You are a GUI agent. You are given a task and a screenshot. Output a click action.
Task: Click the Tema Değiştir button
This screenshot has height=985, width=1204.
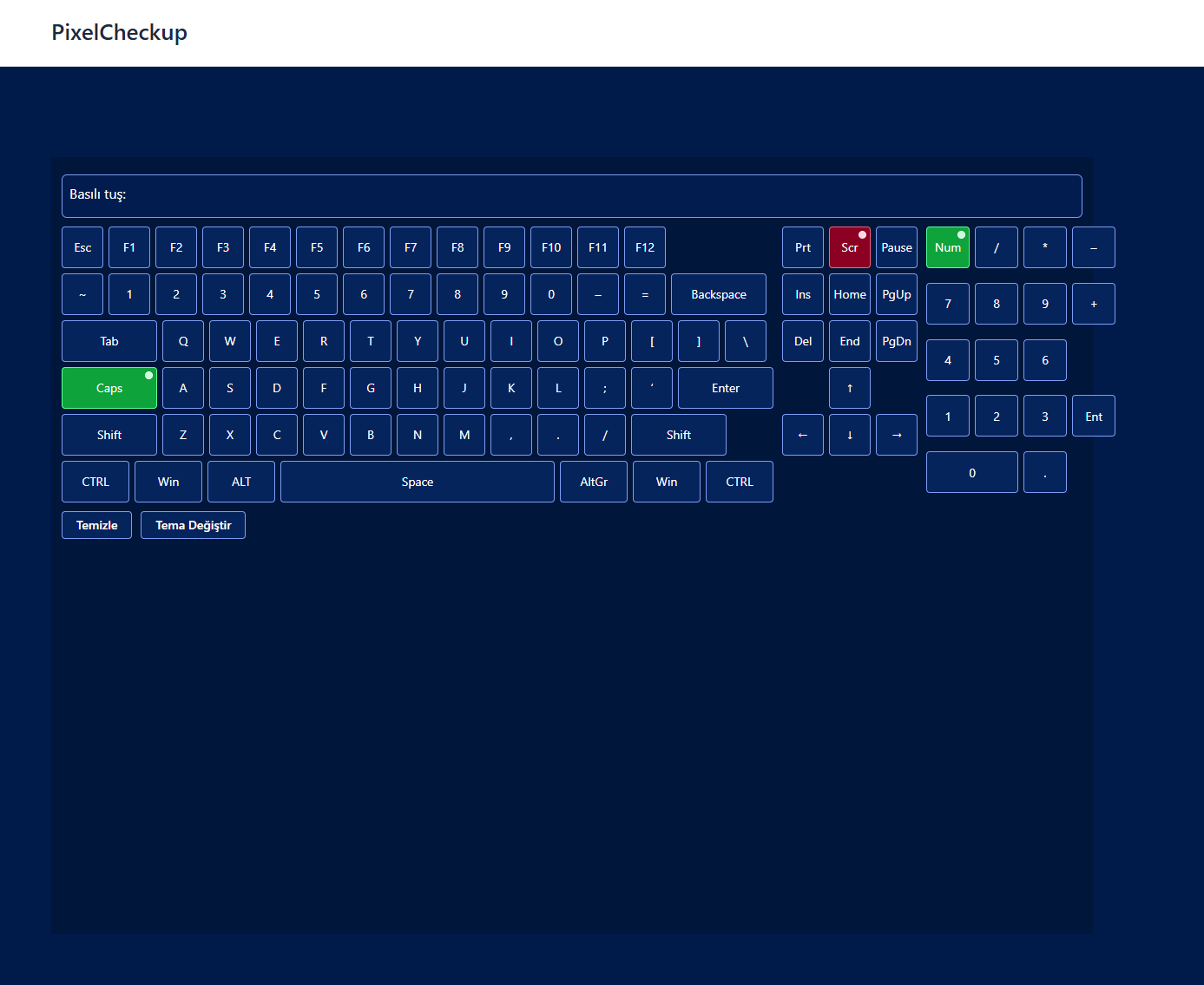193,525
